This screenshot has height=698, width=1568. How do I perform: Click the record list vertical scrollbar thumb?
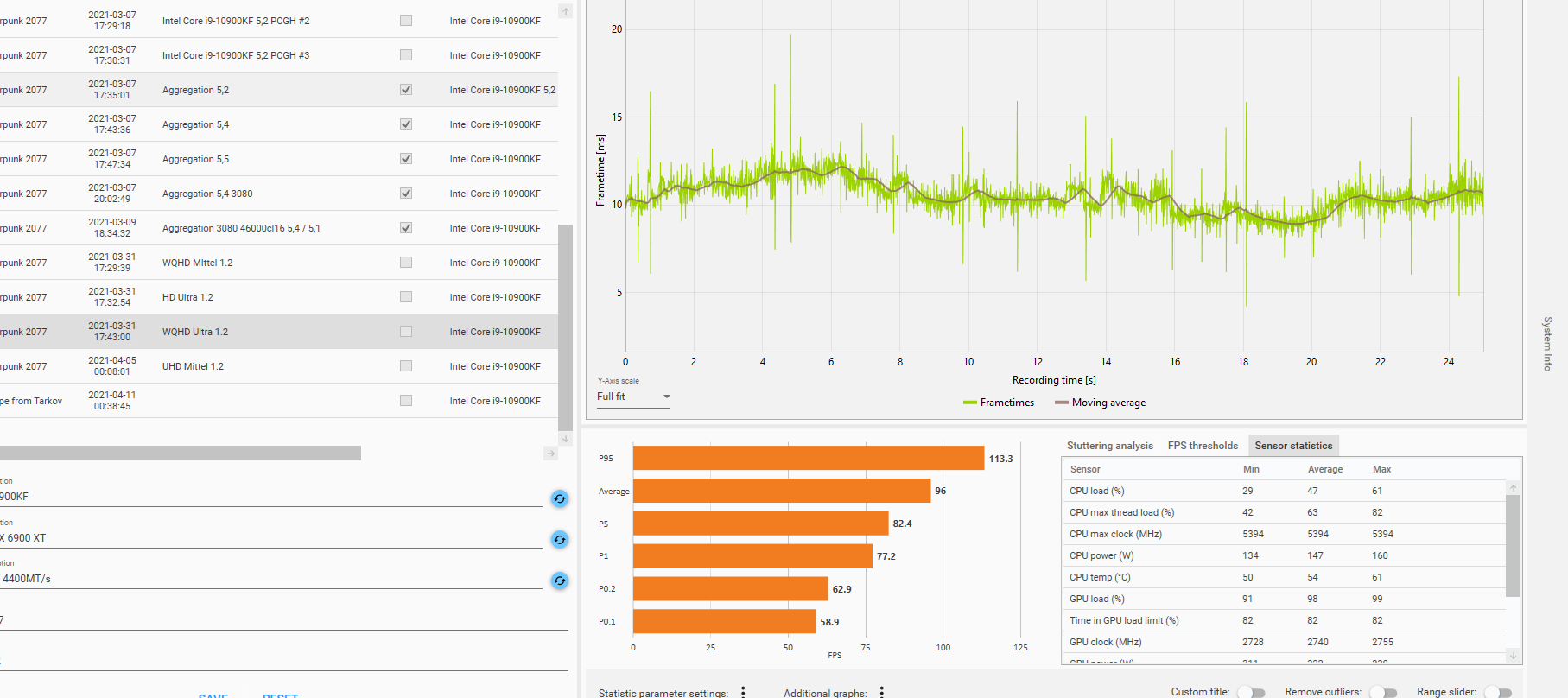(566, 327)
